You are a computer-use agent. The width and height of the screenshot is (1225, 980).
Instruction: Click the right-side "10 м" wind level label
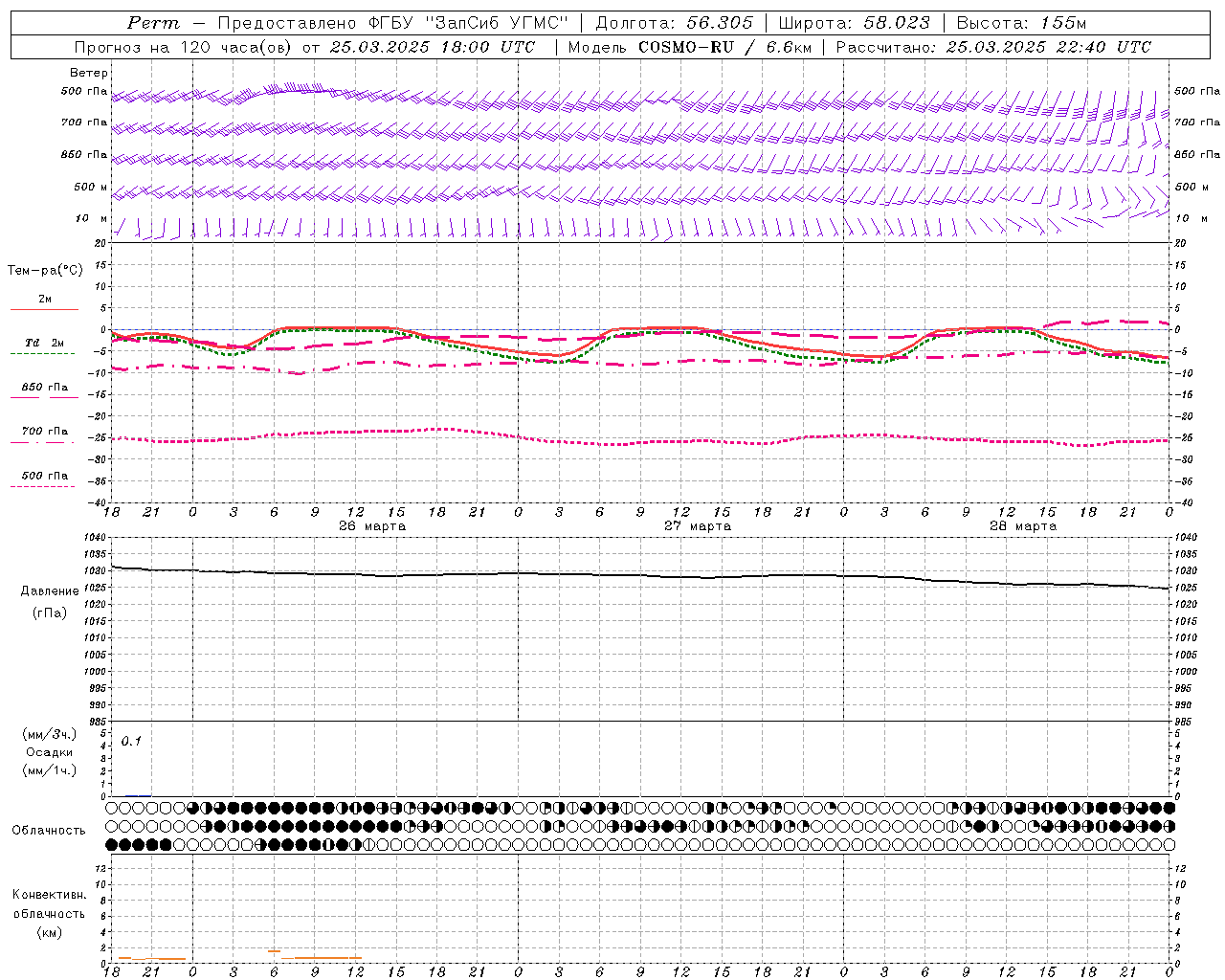click(x=1191, y=218)
